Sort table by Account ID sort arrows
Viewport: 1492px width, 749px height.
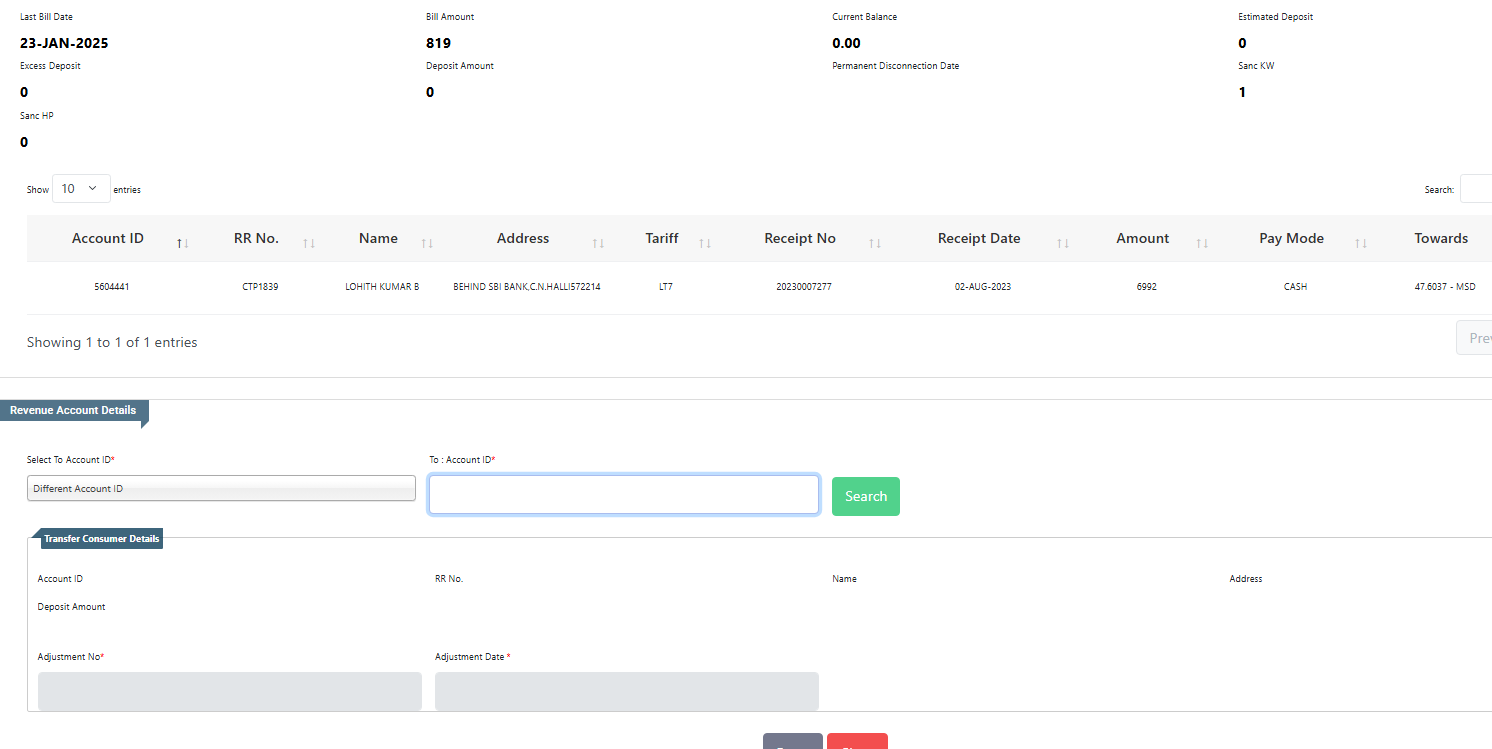coord(183,243)
